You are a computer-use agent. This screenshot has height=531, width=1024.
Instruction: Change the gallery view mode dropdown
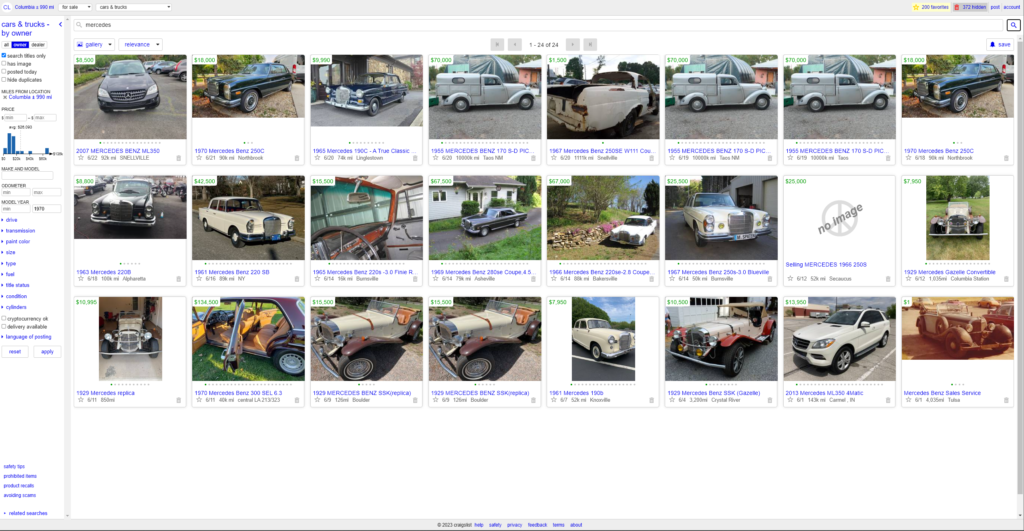click(94, 44)
